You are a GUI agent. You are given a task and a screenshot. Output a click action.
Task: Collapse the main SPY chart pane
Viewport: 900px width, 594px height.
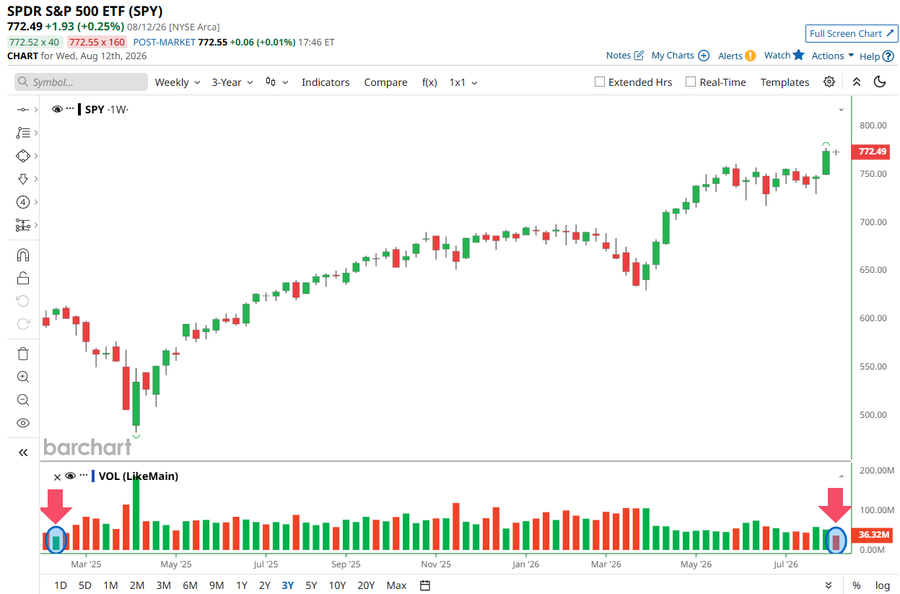(841, 109)
